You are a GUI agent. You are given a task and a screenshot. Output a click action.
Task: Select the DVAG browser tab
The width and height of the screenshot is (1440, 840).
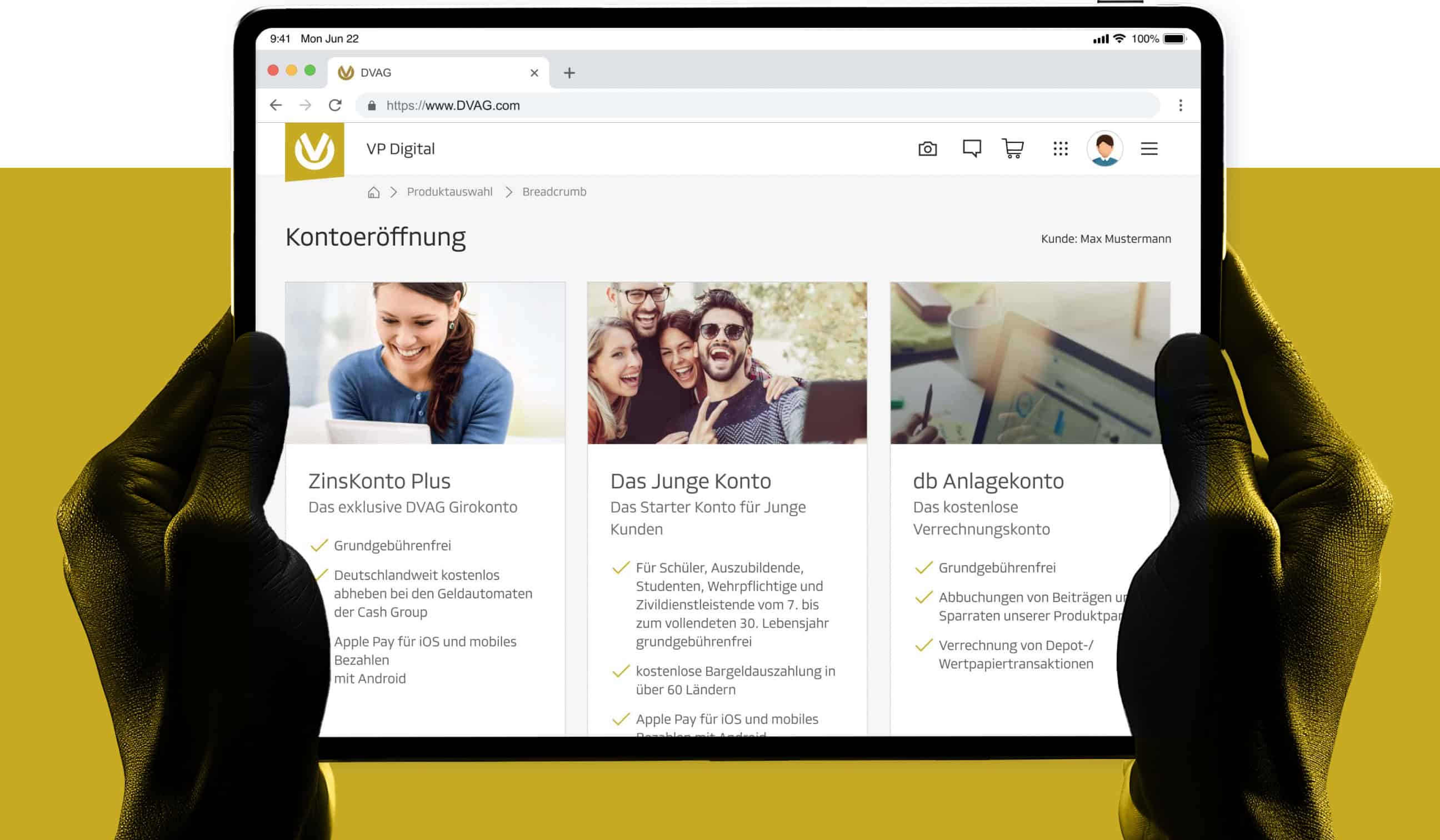(438, 73)
